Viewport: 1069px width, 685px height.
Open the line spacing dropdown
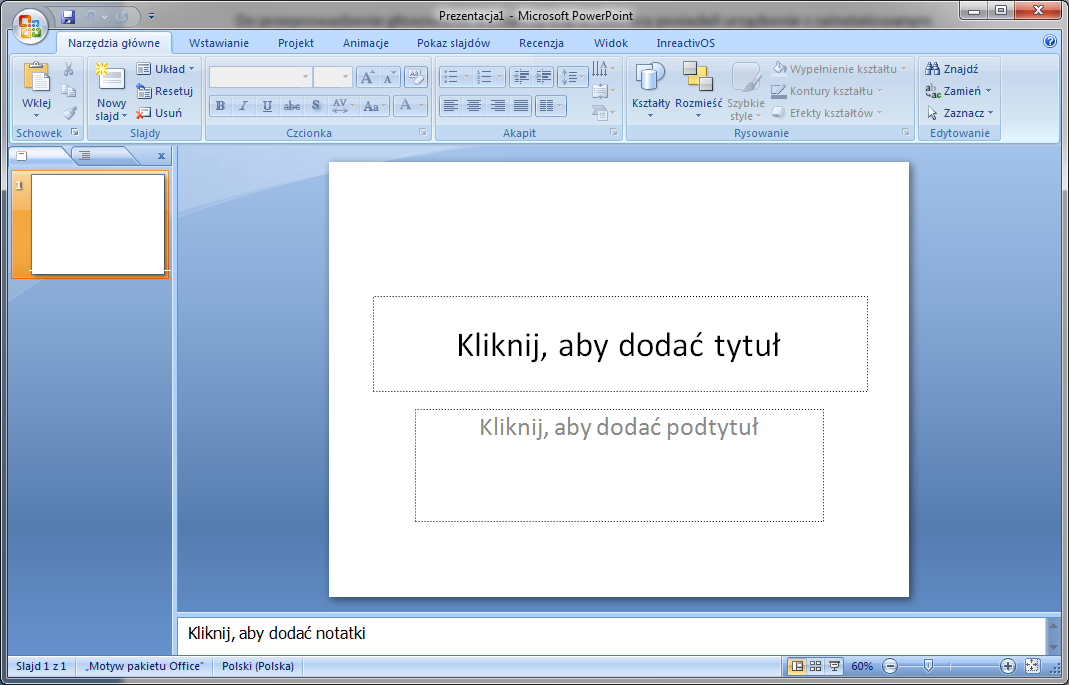coord(573,77)
